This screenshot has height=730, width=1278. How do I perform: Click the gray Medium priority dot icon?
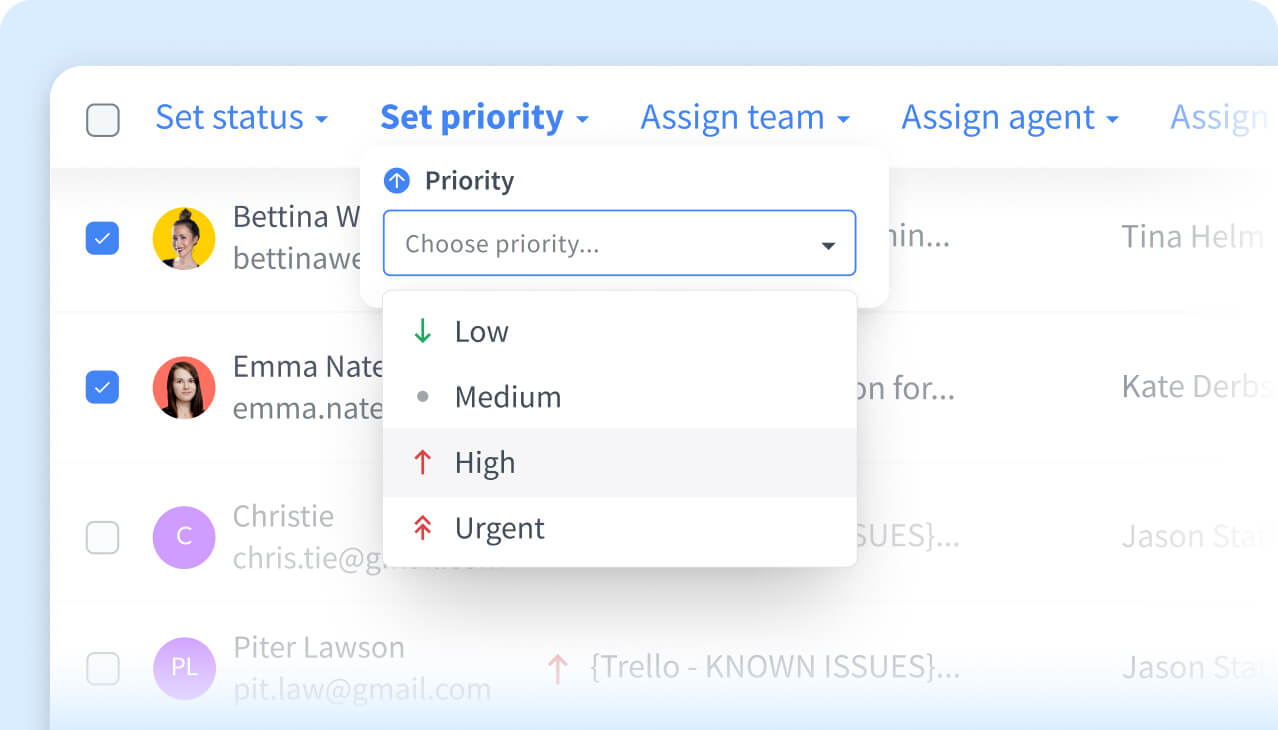(x=423, y=396)
